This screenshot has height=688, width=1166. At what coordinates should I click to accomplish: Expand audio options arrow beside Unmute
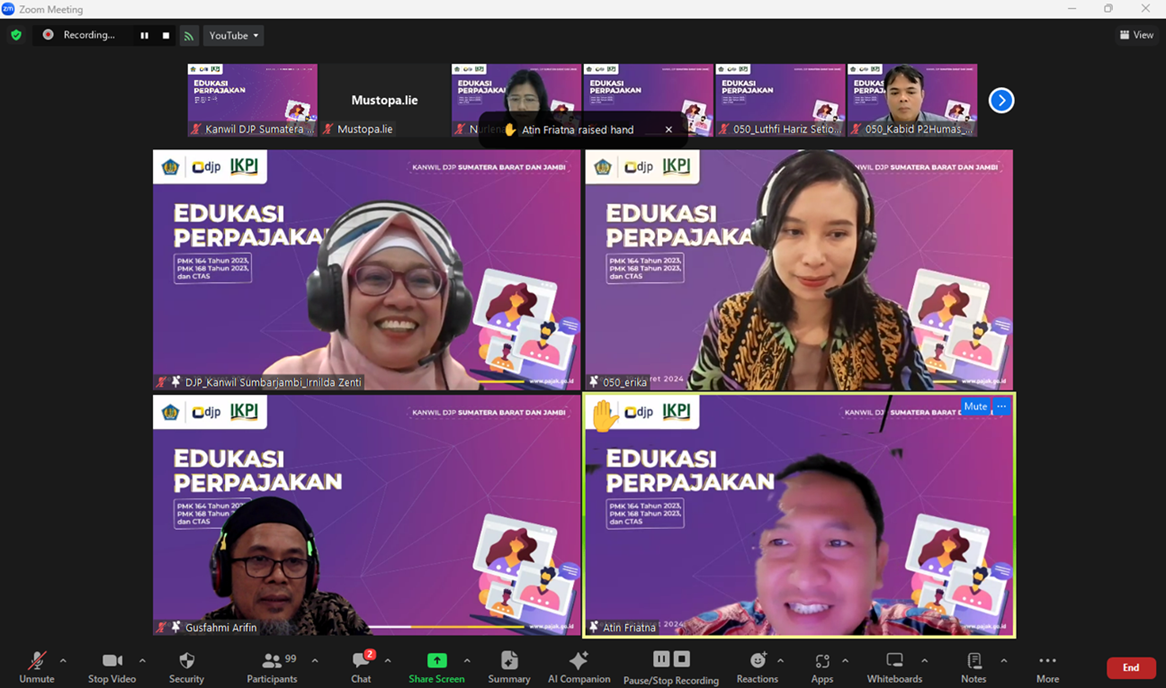pos(63,661)
